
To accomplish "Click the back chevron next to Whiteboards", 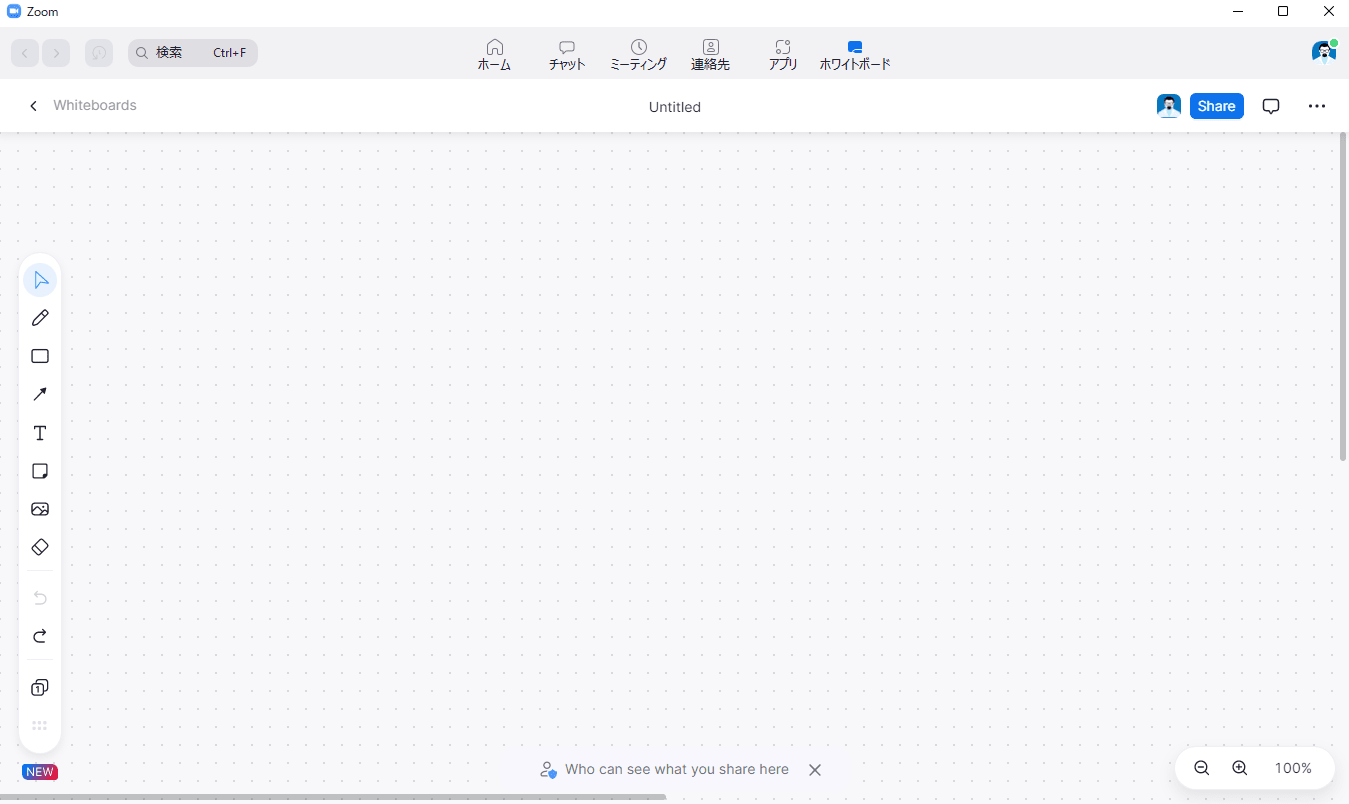I will tap(33, 106).
